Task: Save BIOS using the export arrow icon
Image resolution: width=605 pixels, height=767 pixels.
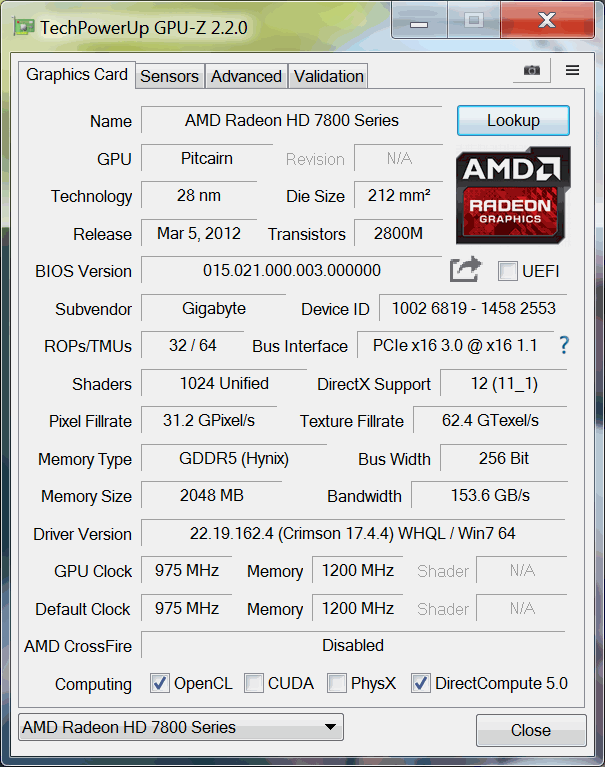Action: coord(465,270)
